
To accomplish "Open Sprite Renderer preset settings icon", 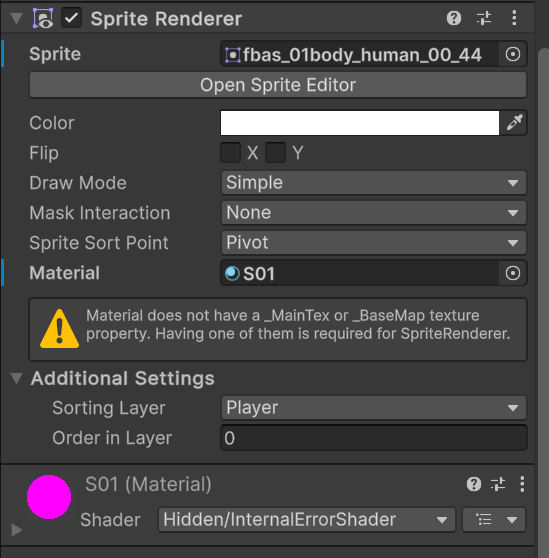I will [x=484, y=18].
